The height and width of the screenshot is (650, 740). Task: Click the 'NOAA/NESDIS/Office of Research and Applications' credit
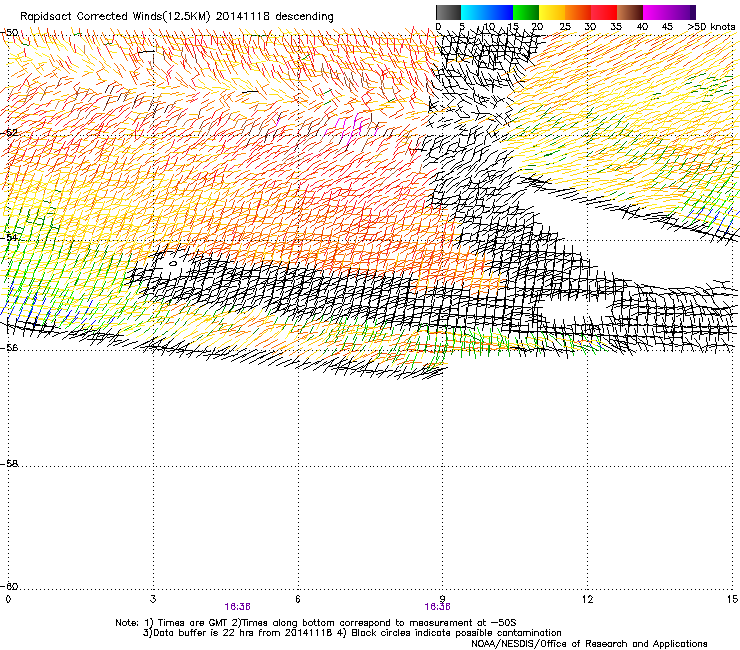pyautogui.click(x=589, y=644)
